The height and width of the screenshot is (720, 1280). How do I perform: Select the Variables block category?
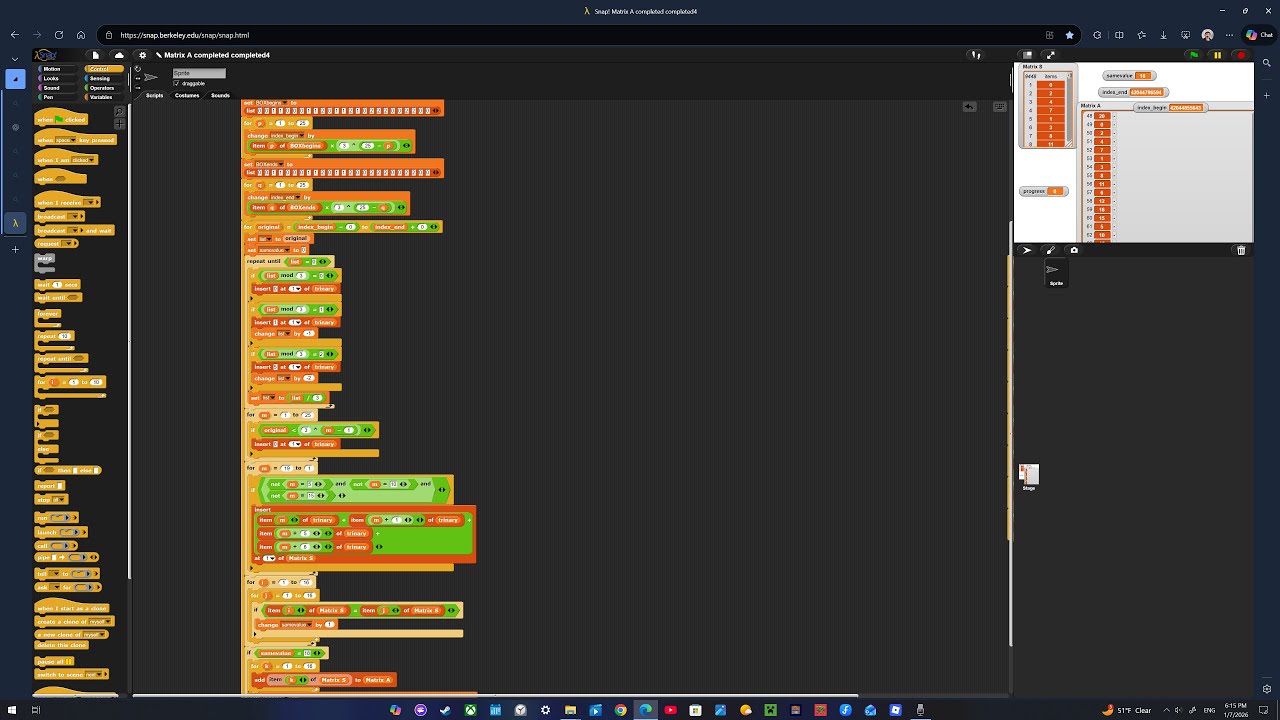pos(105,97)
